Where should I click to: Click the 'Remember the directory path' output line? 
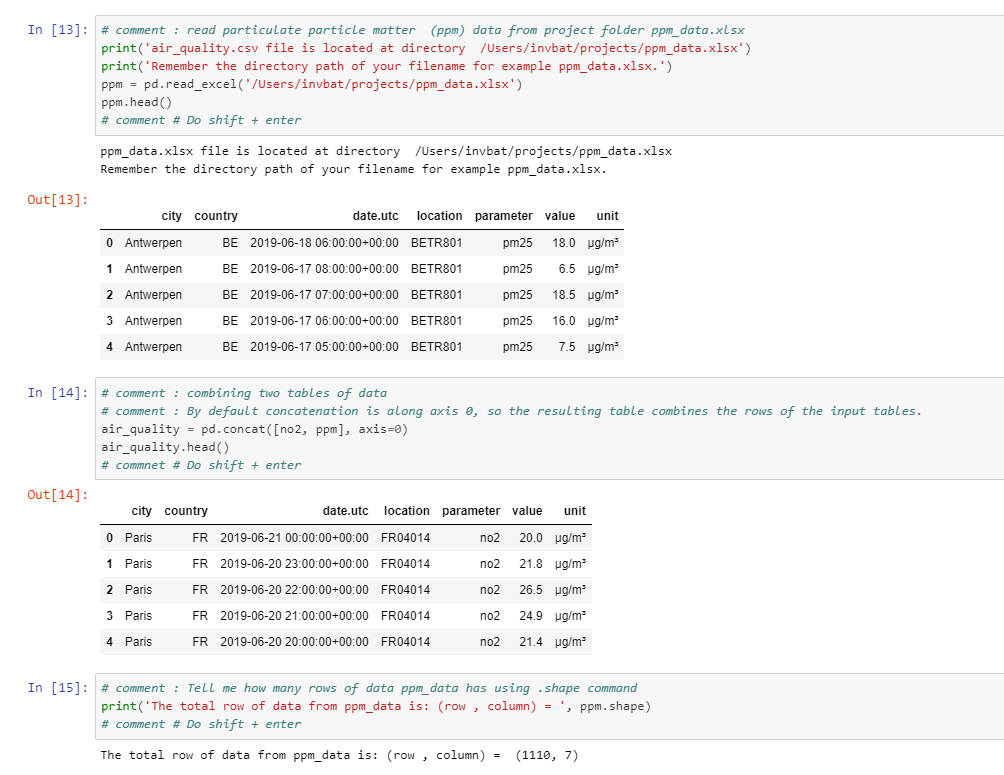coord(353,169)
